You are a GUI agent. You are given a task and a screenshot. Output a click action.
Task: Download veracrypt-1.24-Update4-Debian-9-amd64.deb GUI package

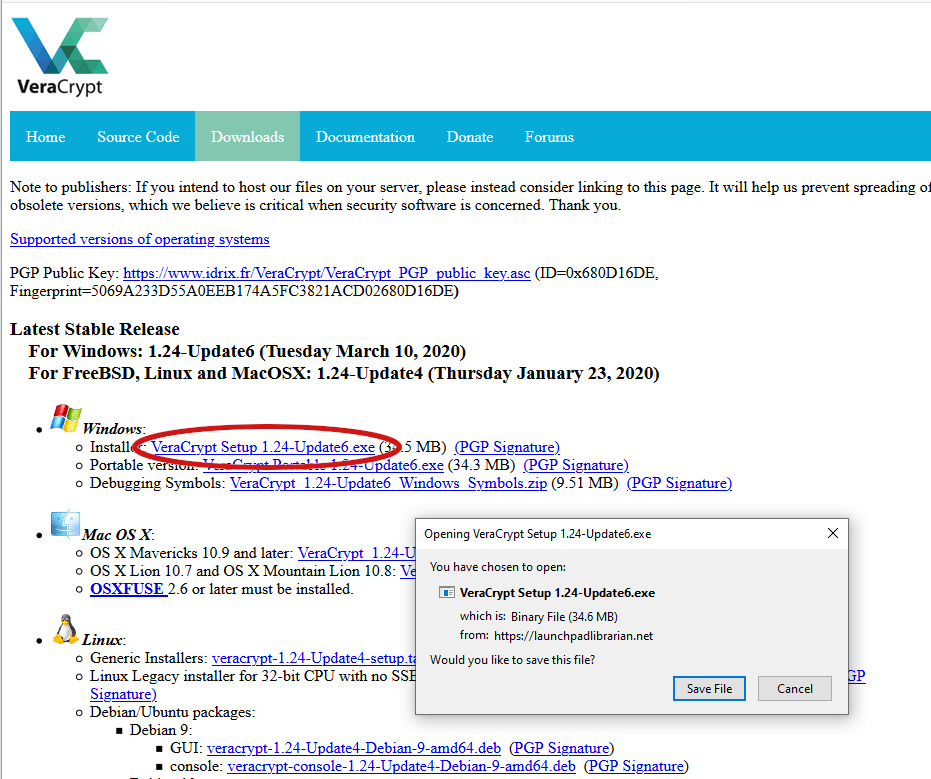354,748
